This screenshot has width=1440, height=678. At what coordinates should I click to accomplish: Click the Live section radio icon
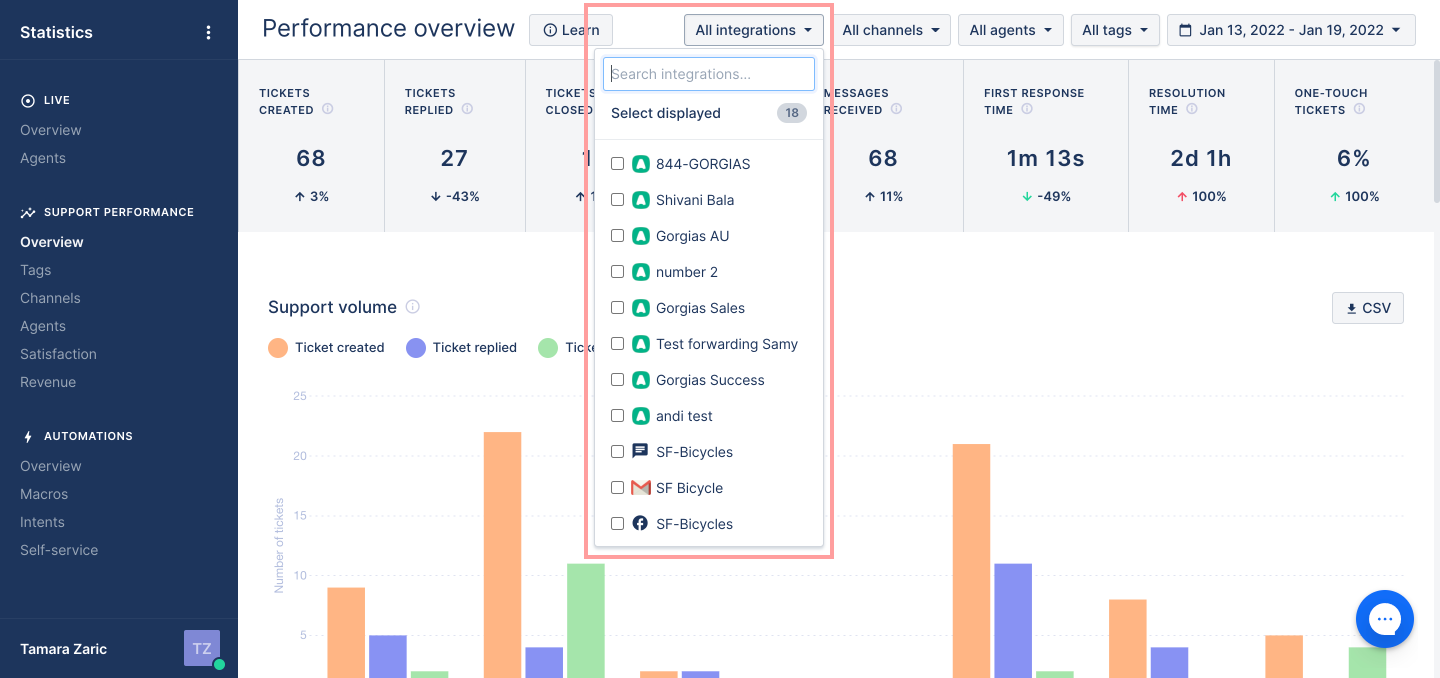28,100
